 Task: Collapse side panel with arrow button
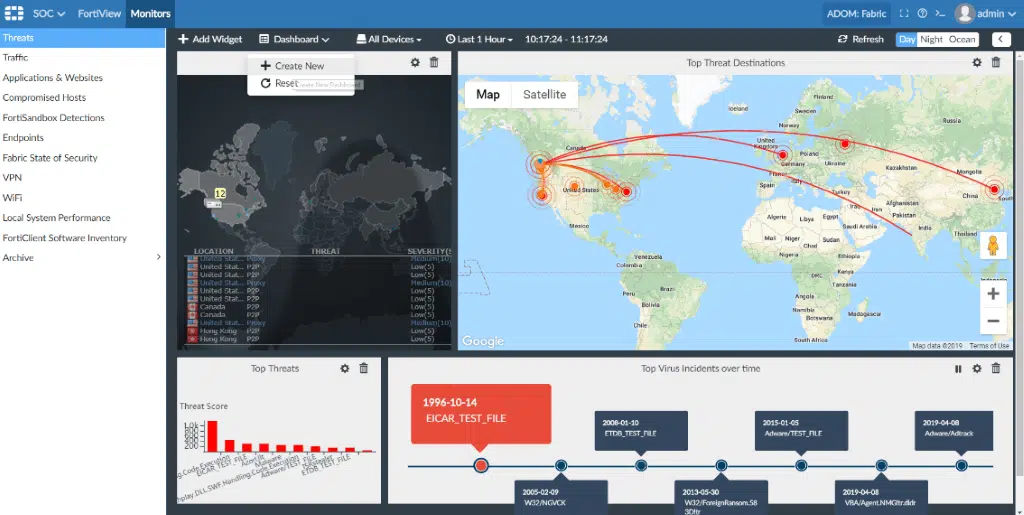pos(1001,39)
